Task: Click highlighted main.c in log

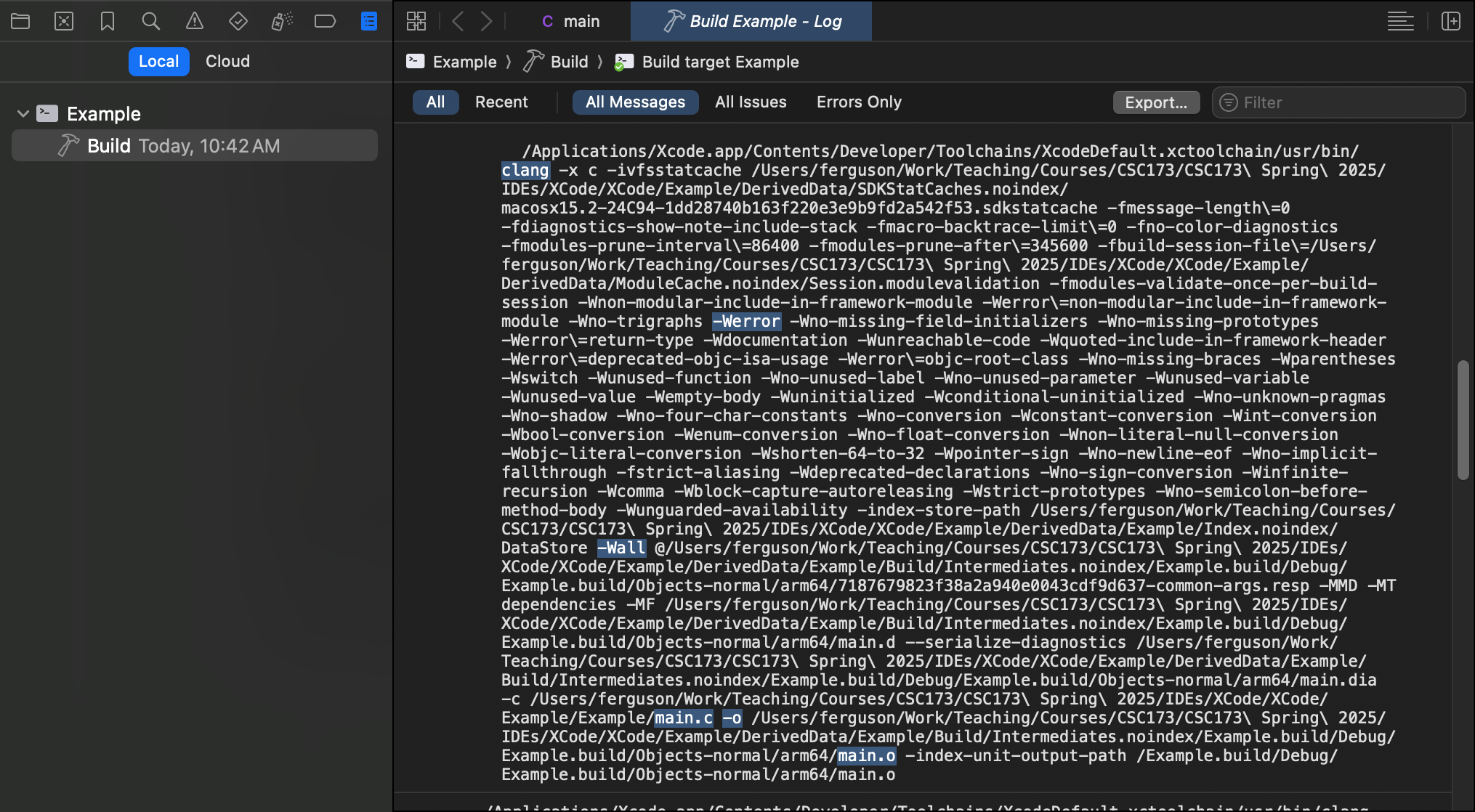Action: point(684,718)
